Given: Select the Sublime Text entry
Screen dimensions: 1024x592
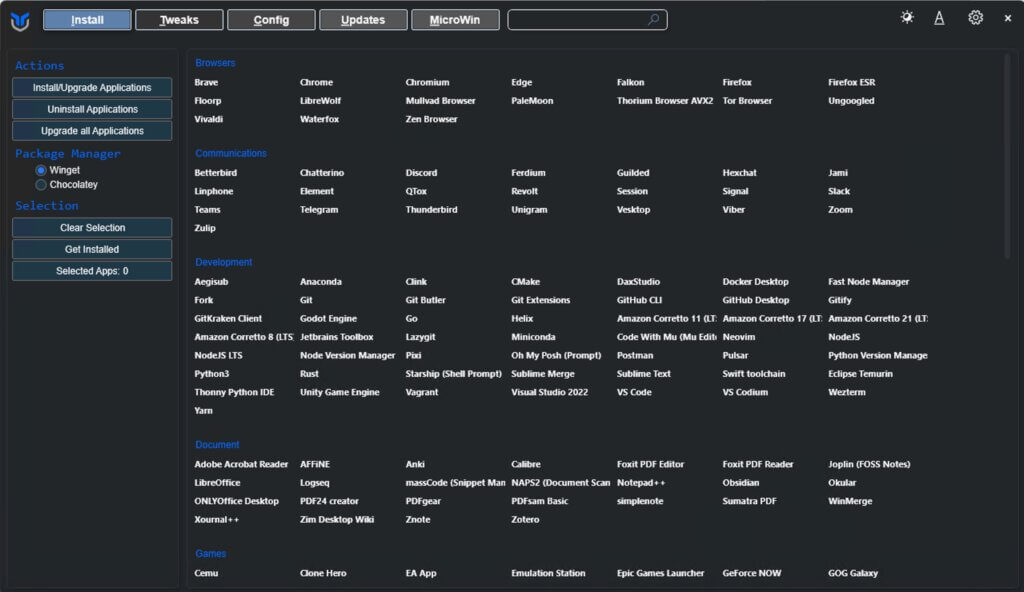Looking at the screenshot, I should 643,374.
